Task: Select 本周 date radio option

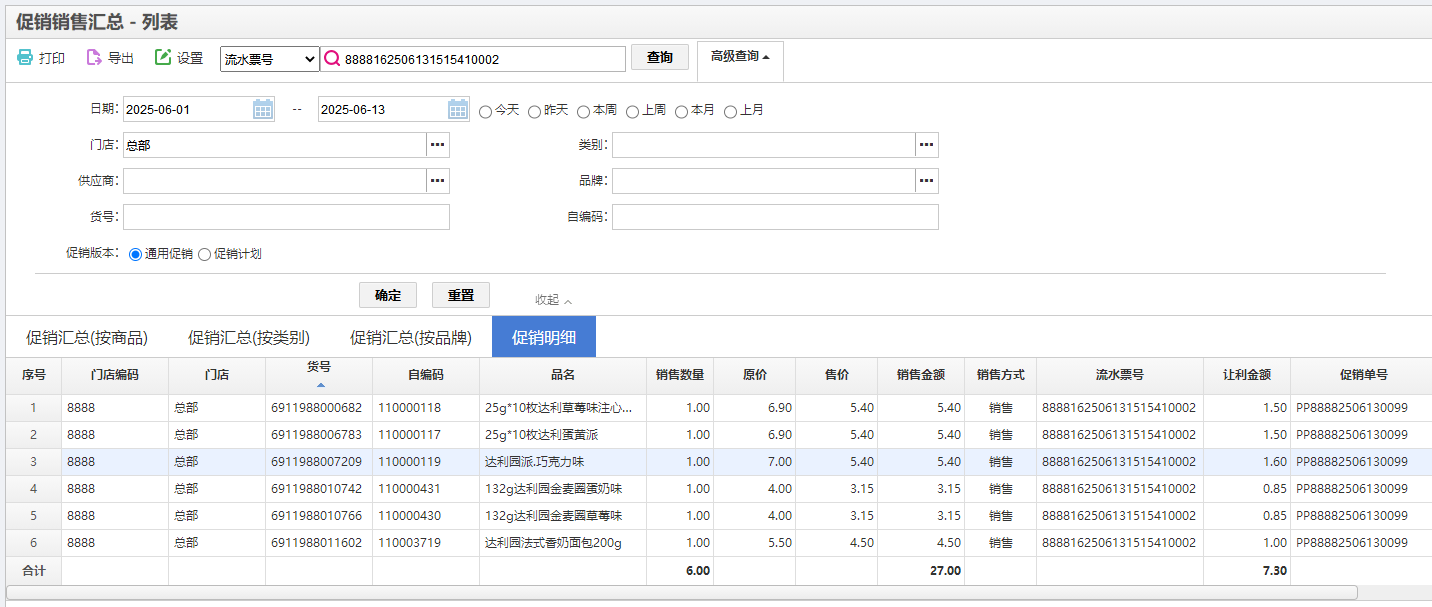Action: (x=584, y=111)
